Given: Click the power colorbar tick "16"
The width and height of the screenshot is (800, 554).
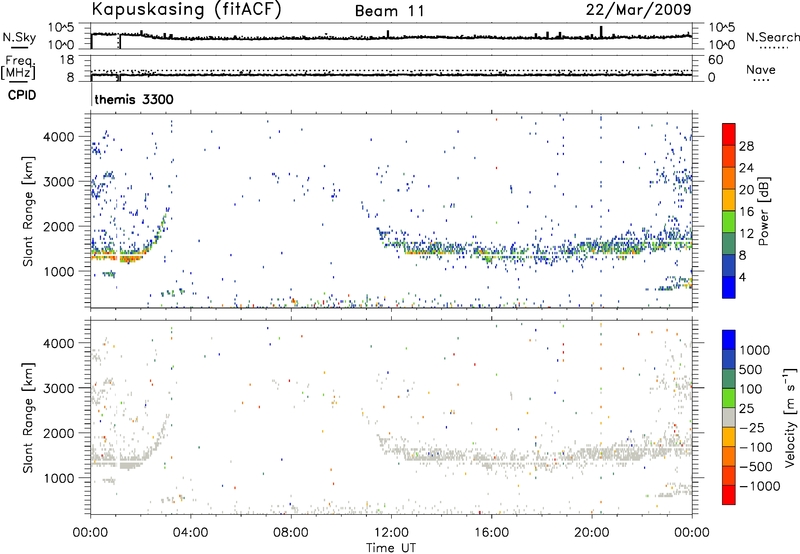Looking at the screenshot, I should click(746, 212).
